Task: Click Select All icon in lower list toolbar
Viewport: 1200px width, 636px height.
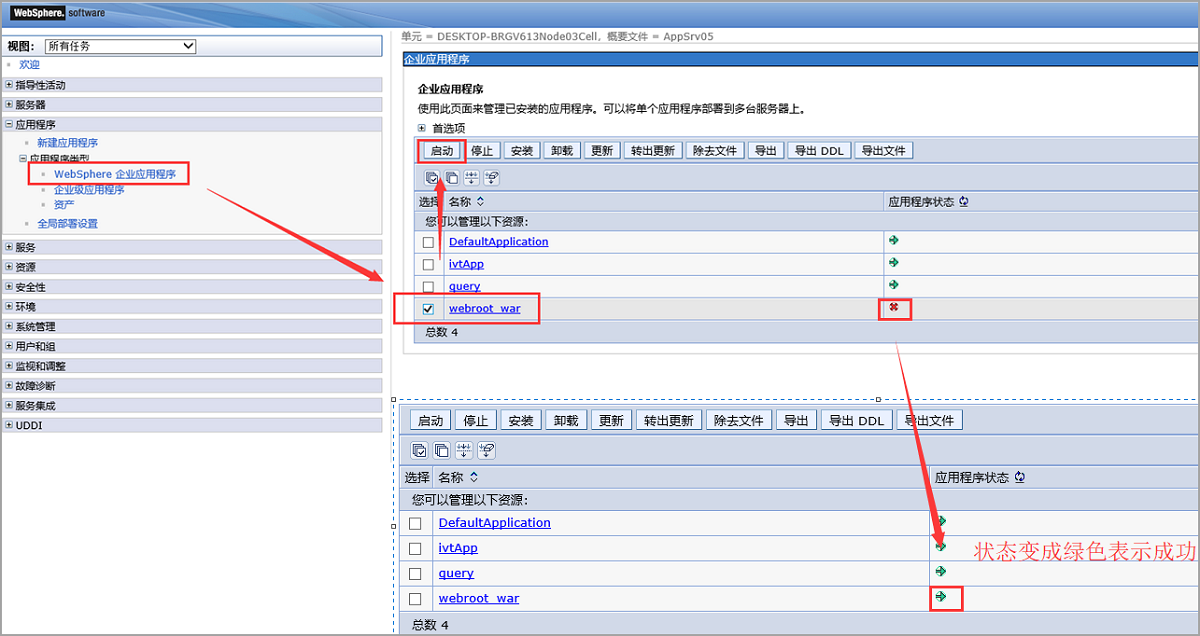Action: (420, 450)
